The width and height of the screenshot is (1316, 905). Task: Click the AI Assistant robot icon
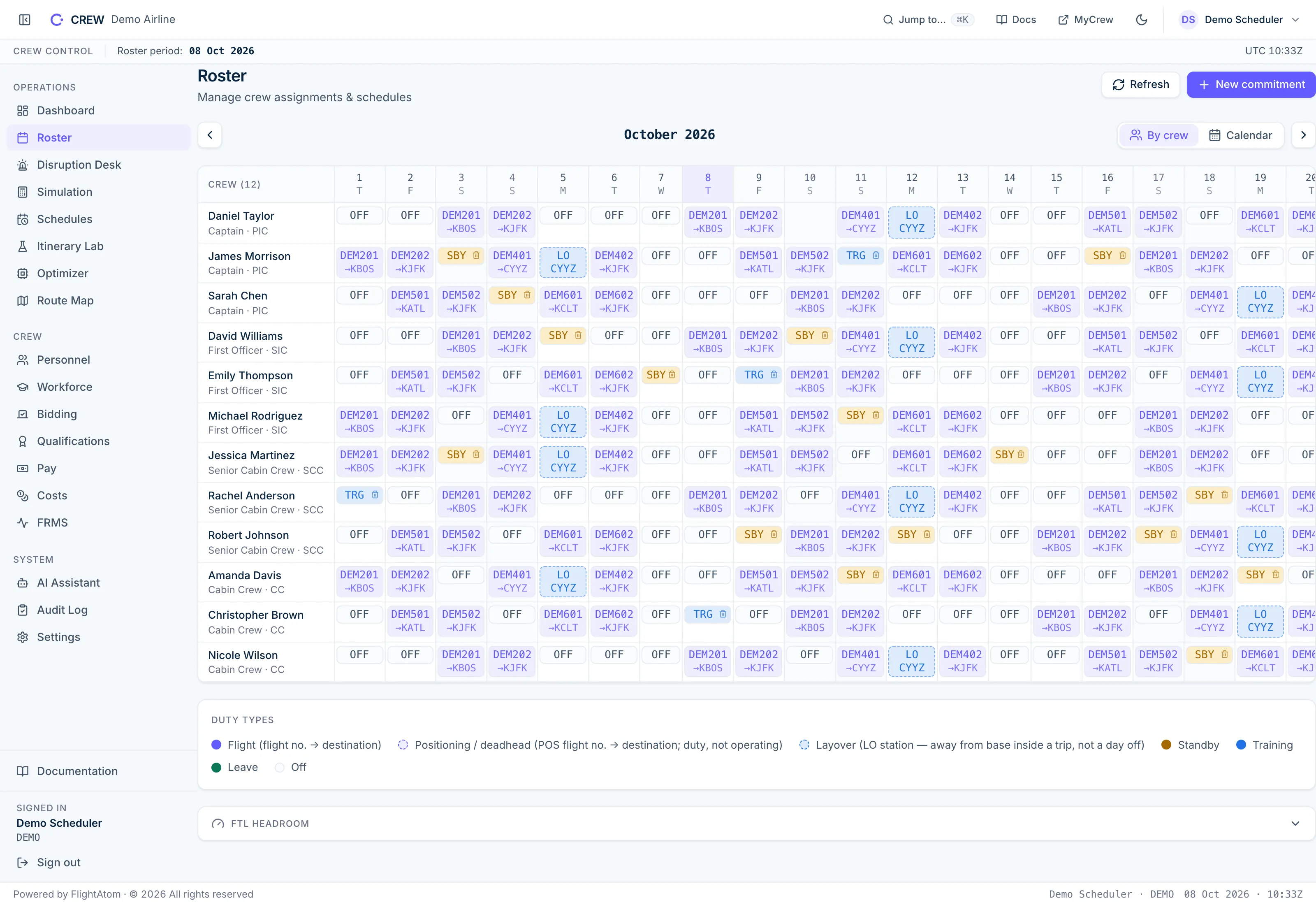click(x=23, y=583)
